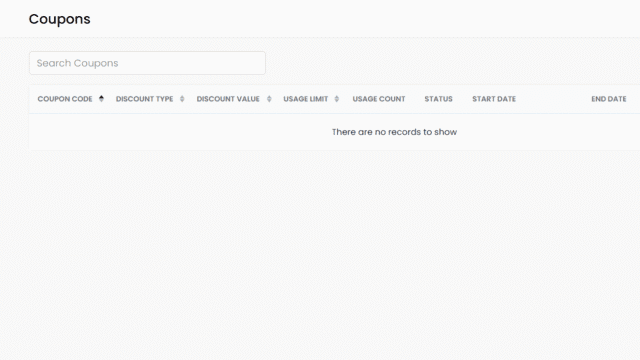Click the STATUS column header
The image size is (640, 360).
pyautogui.click(x=438, y=99)
